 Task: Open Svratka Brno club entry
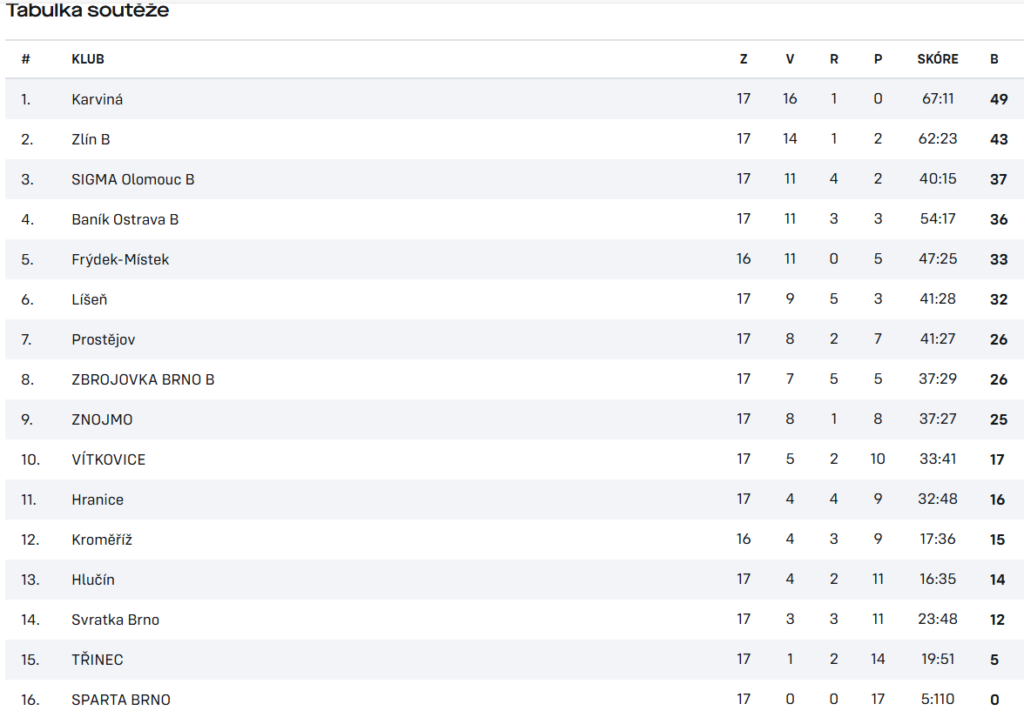(x=116, y=620)
